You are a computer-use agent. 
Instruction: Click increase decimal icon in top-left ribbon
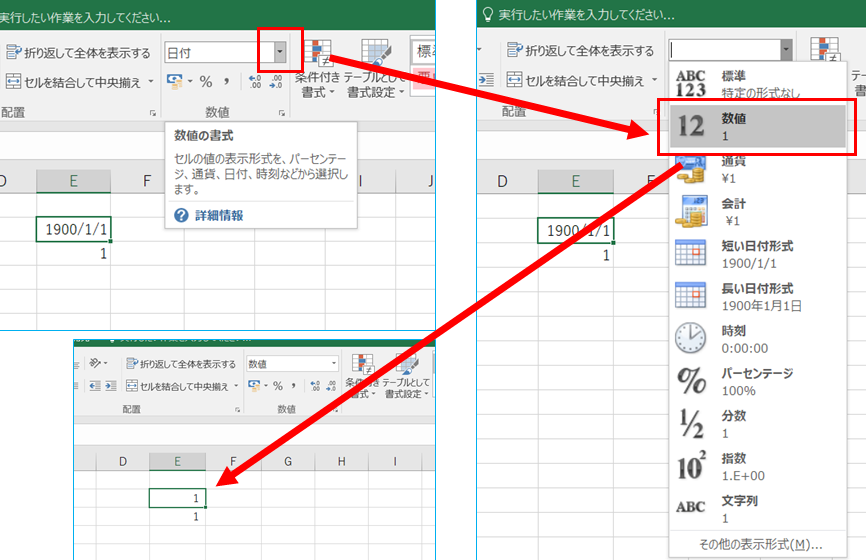tap(255, 81)
